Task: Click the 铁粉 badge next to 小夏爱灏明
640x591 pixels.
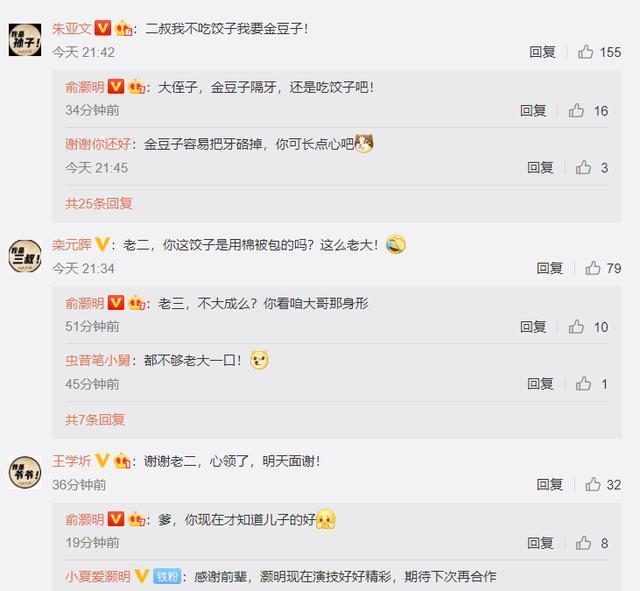Action: tap(167, 576)
